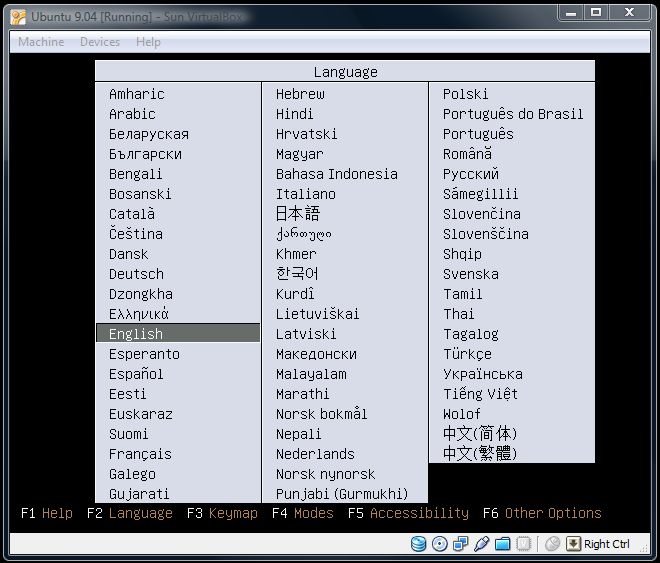Select Tamil language

click(462, 294)
